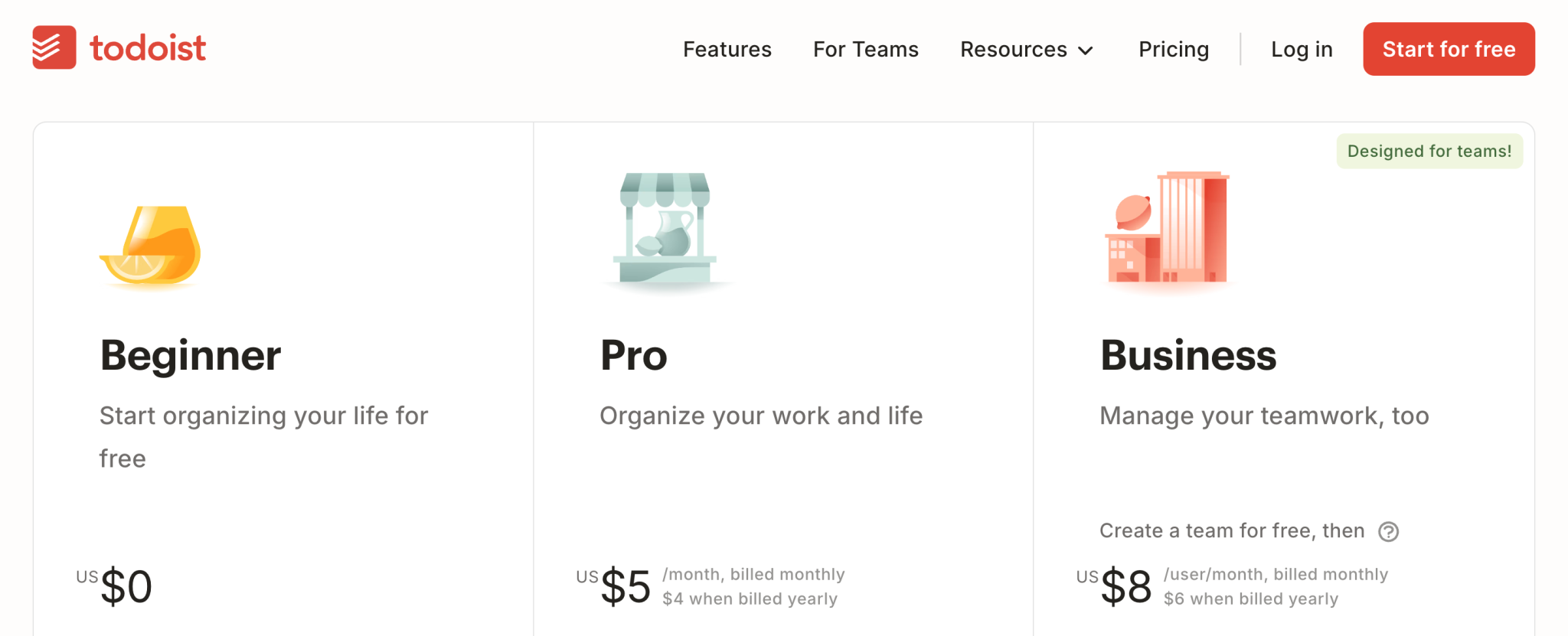1568x636 pixels.
Task: Click the Log in link
Action: point(1301,50)
